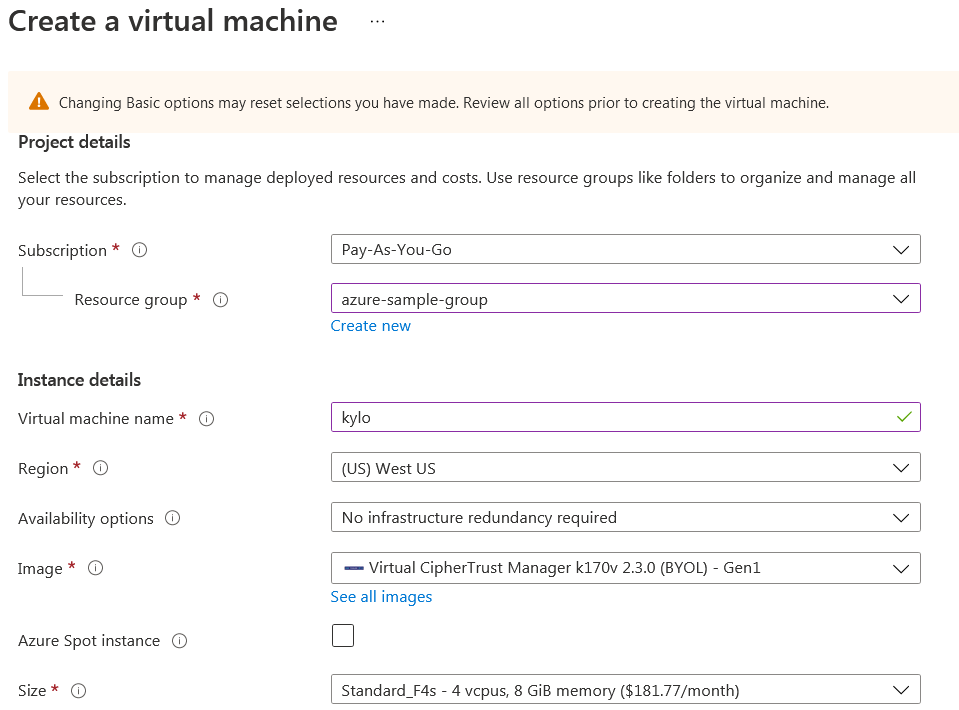Open the Region dropdown showing West US
Screen dimensions: 959x710
(x=625, y=468)
